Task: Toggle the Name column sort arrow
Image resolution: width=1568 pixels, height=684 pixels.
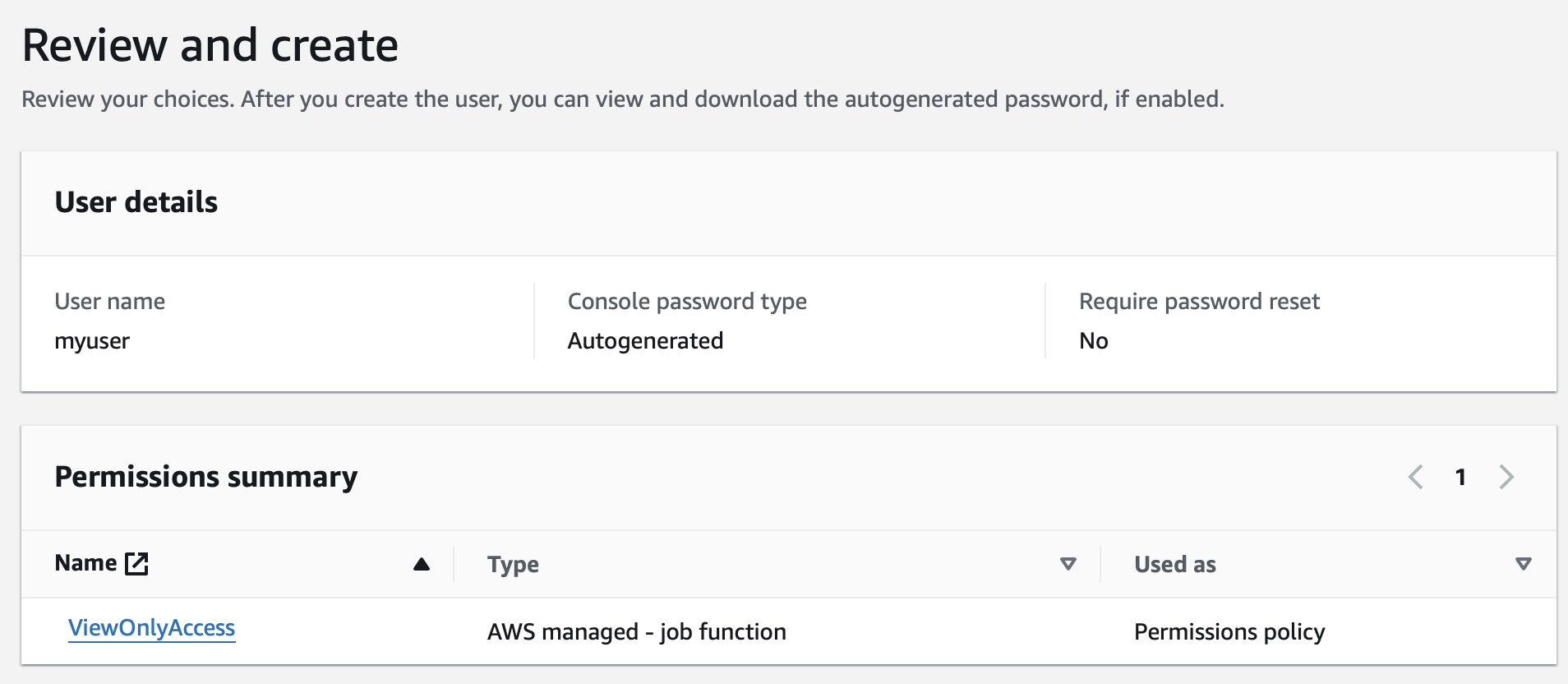Action: [x=422, y=564]
